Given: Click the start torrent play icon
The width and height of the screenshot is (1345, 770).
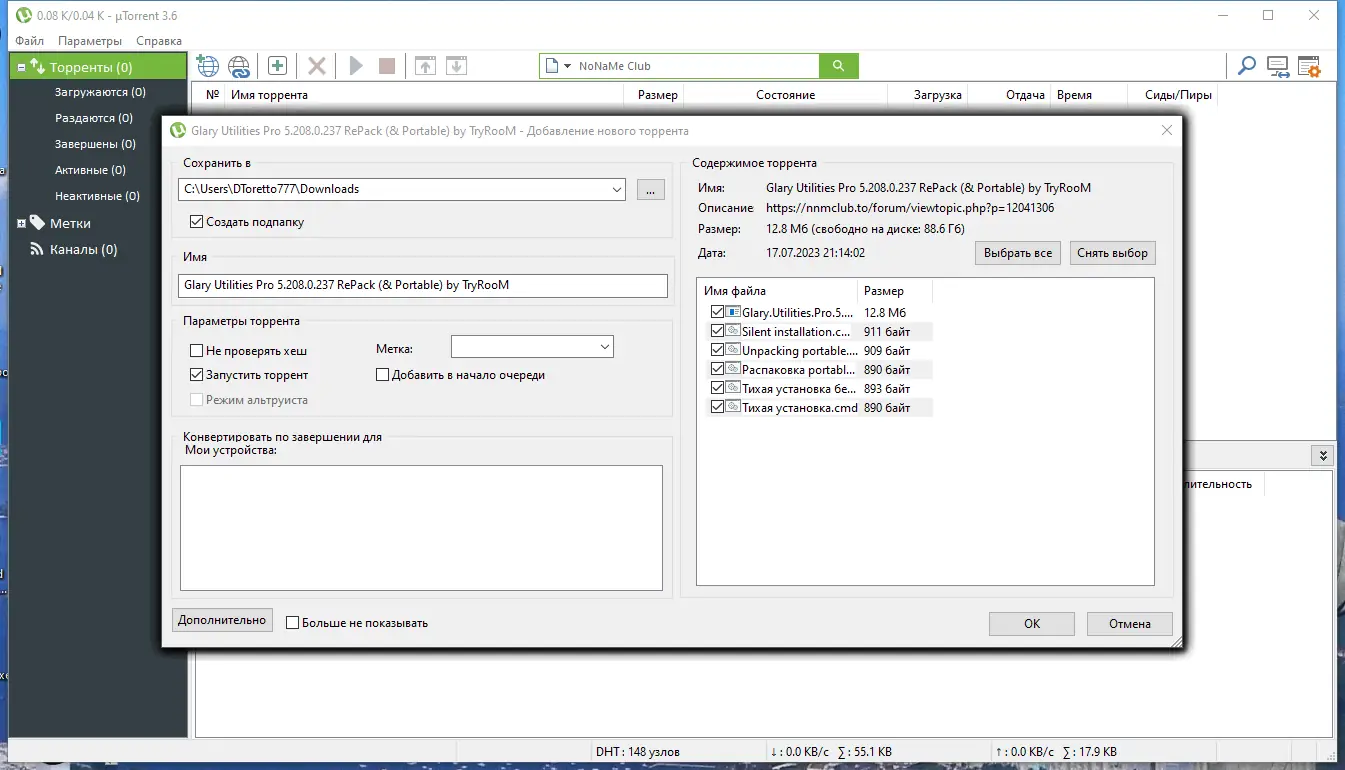Looking at the screenshot, I should [356, 66].
